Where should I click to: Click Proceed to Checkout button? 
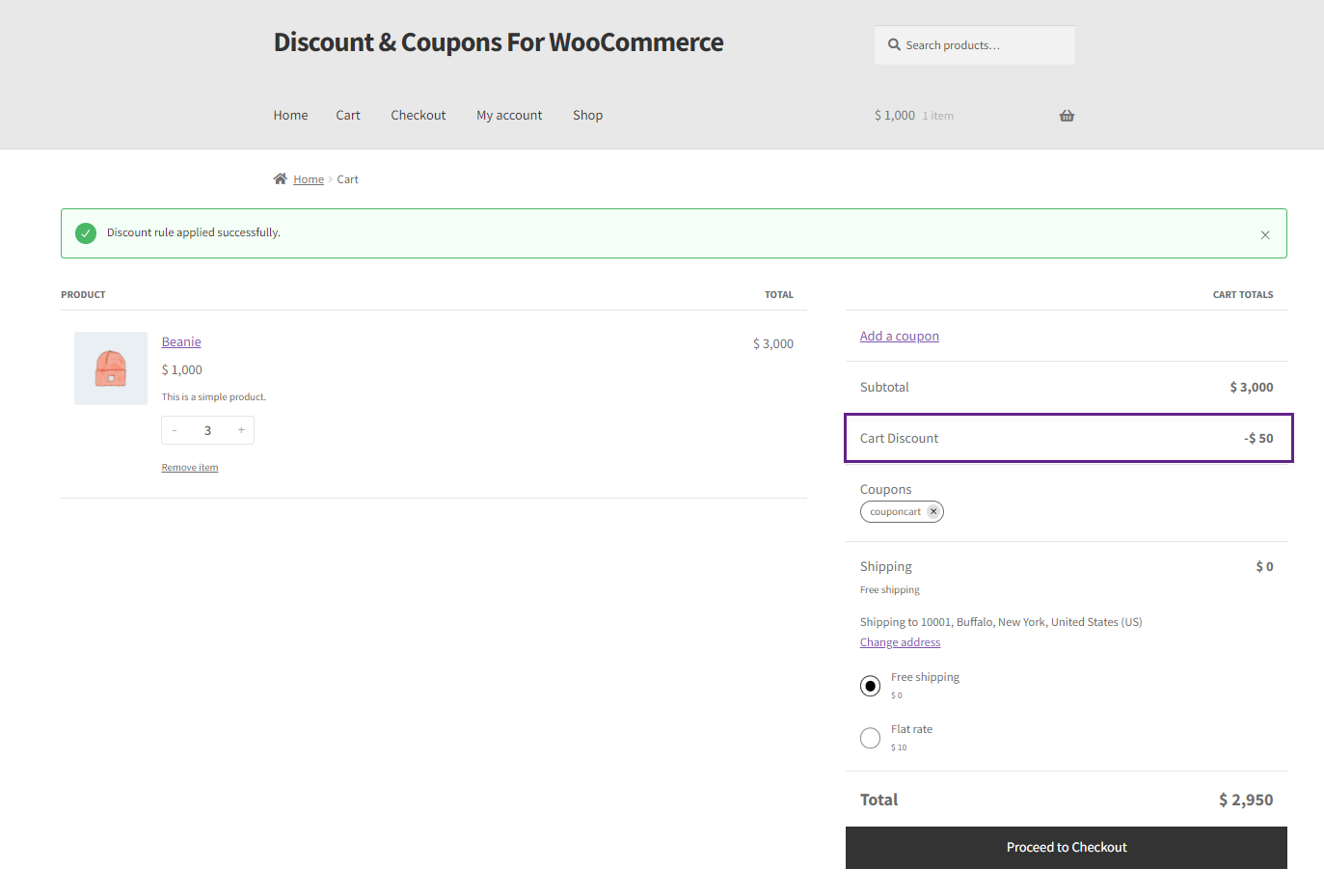tap(1067, 848)
